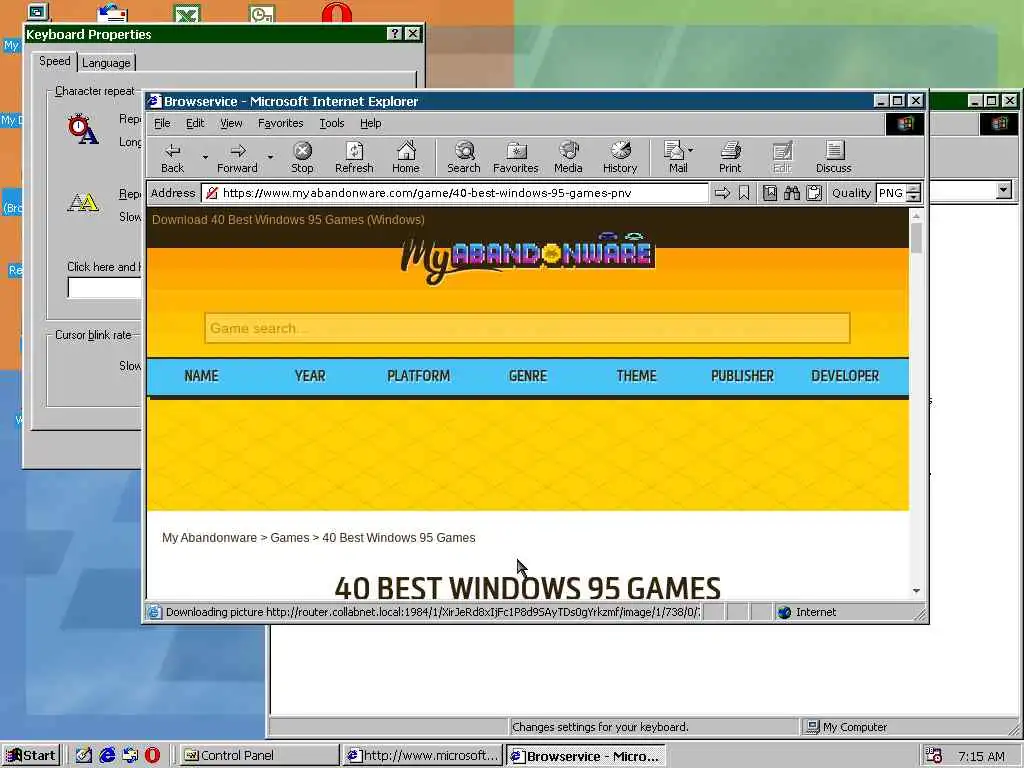1024x768 pixels.
Task: Expand the Back button history dropdown
Action: click(x=204, y=157)
